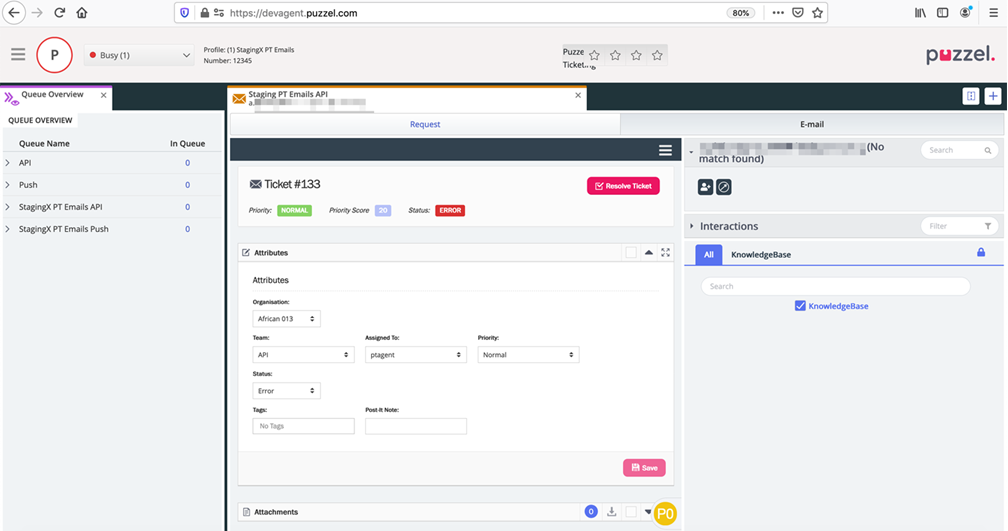Screen dimensions: 1008x531
Task: Click the plus icon to add tab
Action: point(992,96)
